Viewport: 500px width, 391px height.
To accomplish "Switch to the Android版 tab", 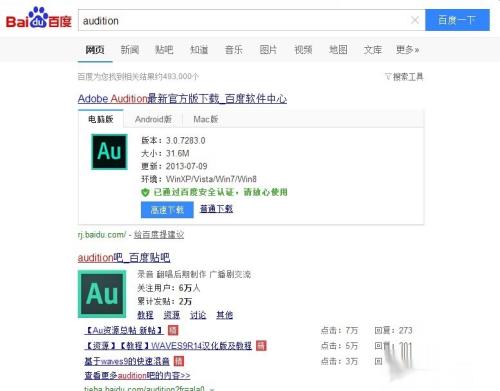I will [x=153, y=119].
